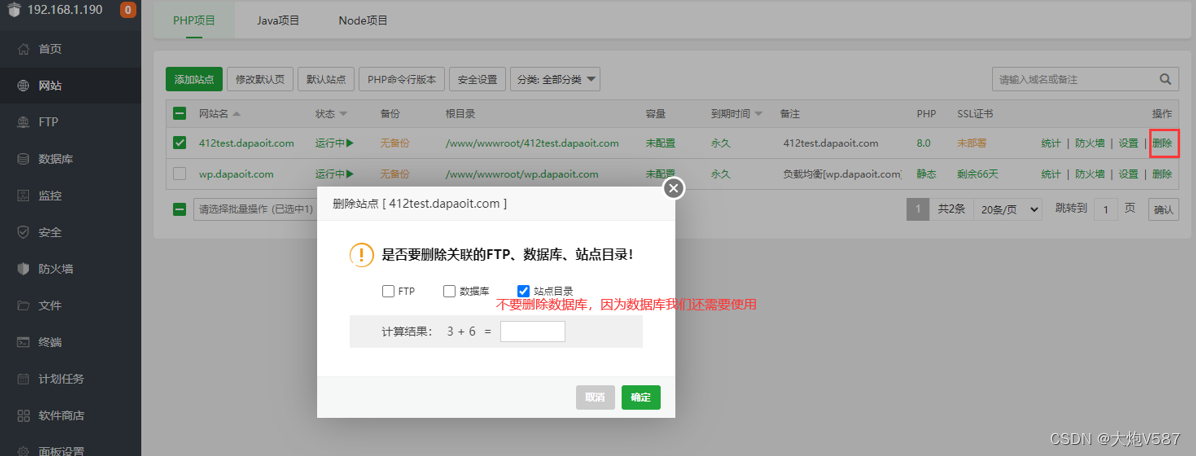
Task: Toggle the select-all checkbox in table header
Action: (180, 114)
